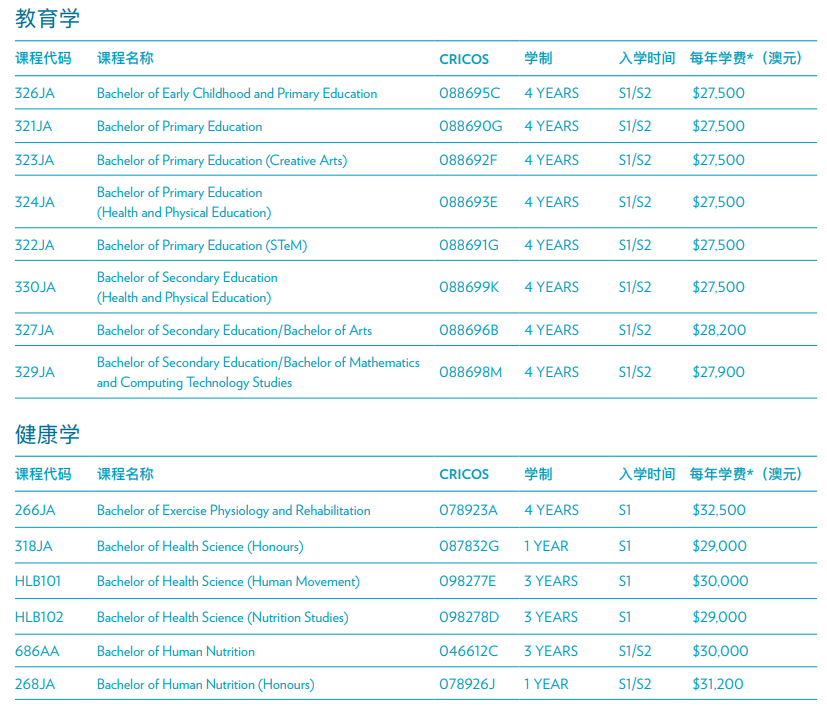Viewport: 827px width, 710px height.
Task: Select Bachelor of Secondary Education/Bachelor of Arts
Action: pos(234,331)
